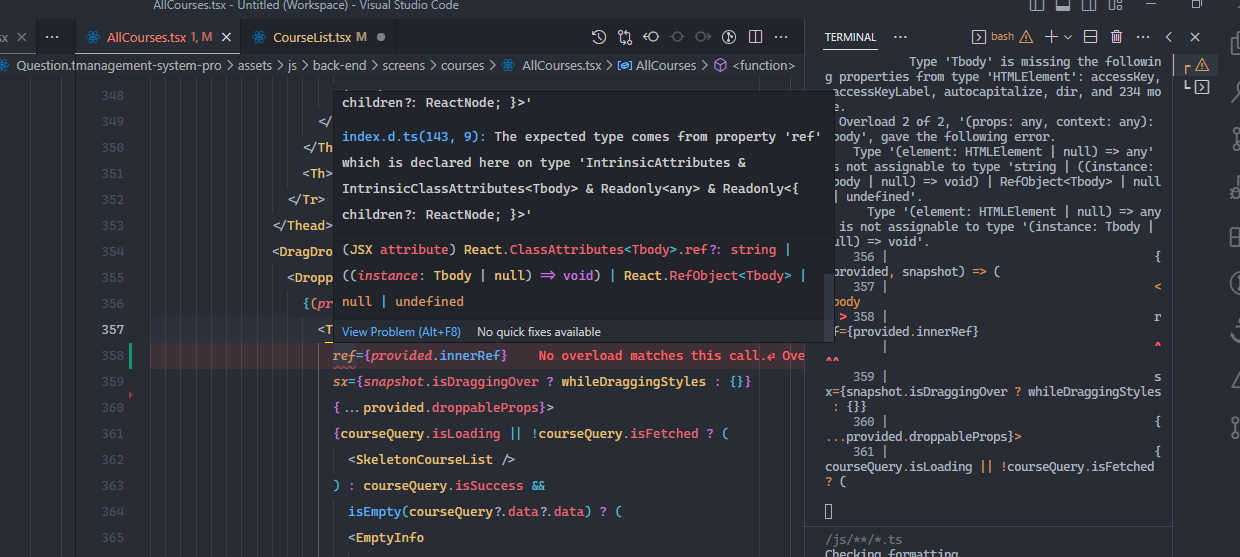The height and width of the screenshot is (557, 1240).
Task: Kill terminal with the trash icon
Action: (1117, 37)
